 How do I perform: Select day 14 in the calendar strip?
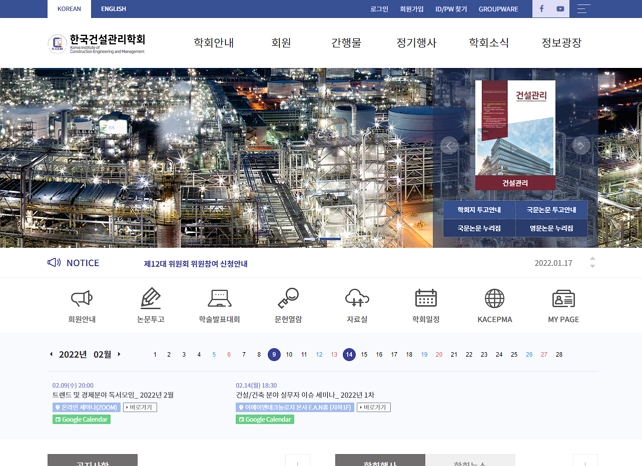pyautogui.click(x=349, y=355)
